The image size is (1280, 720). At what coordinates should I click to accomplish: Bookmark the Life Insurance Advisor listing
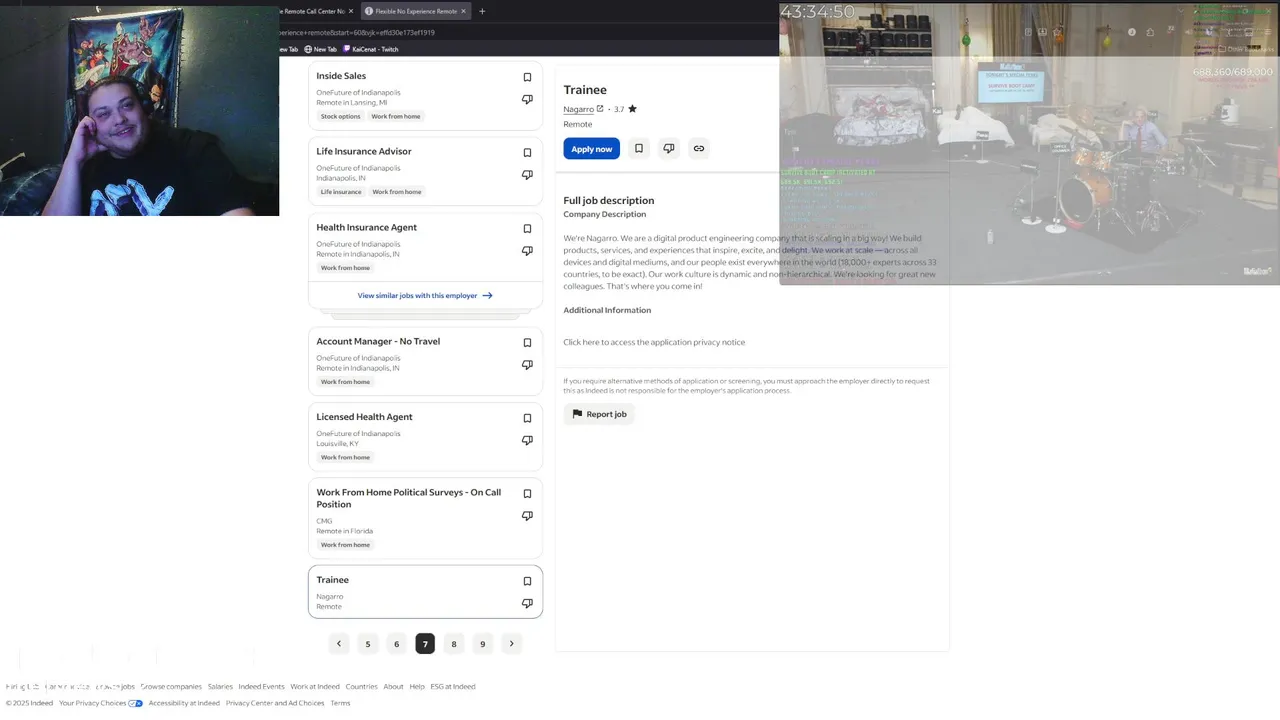[527, 153]
